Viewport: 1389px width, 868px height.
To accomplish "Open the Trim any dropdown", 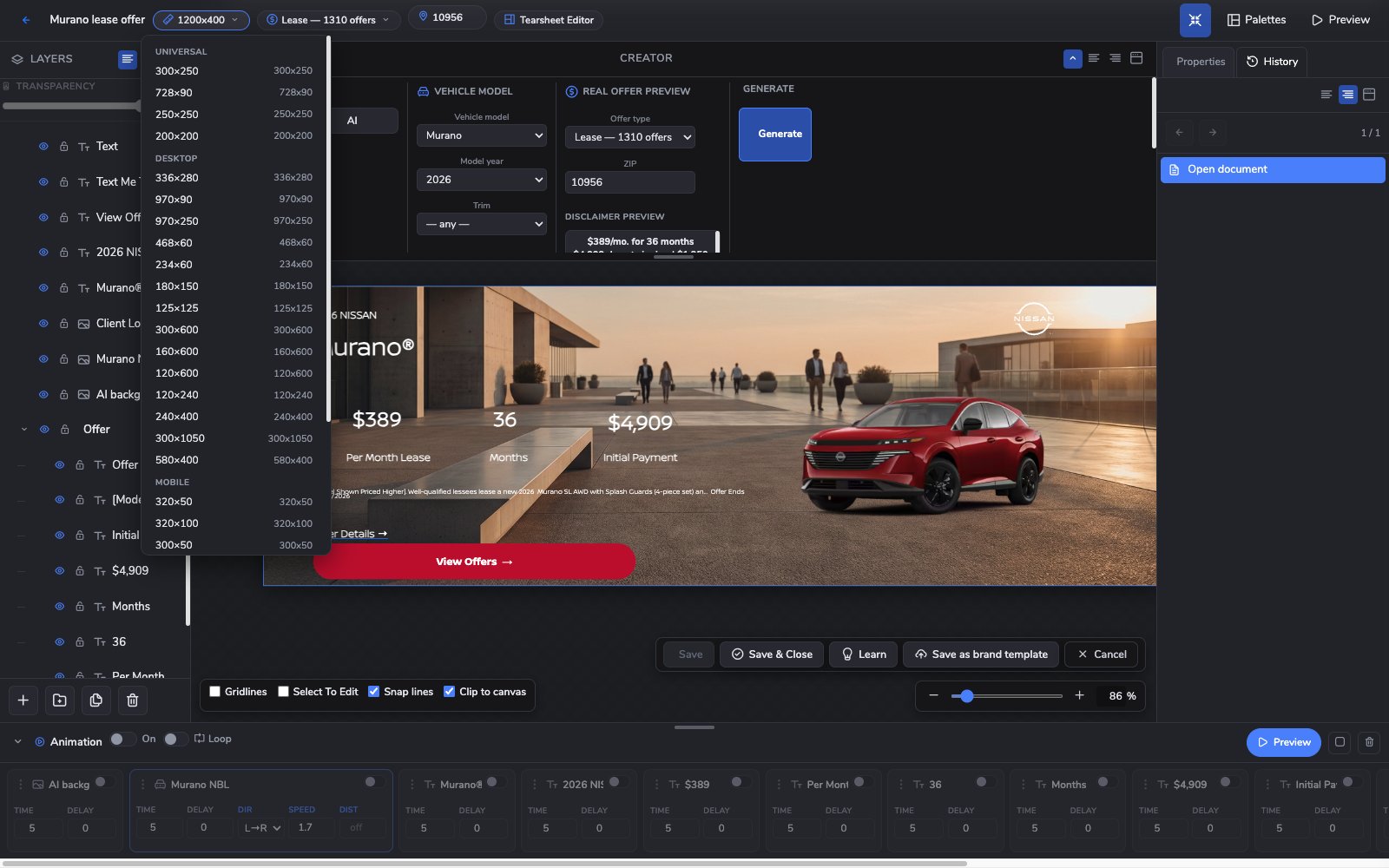I will 482,224.
